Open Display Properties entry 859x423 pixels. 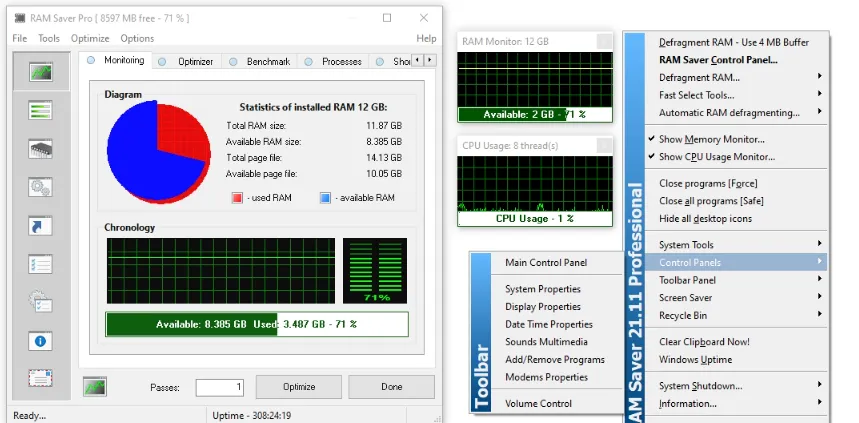[557, 306]
